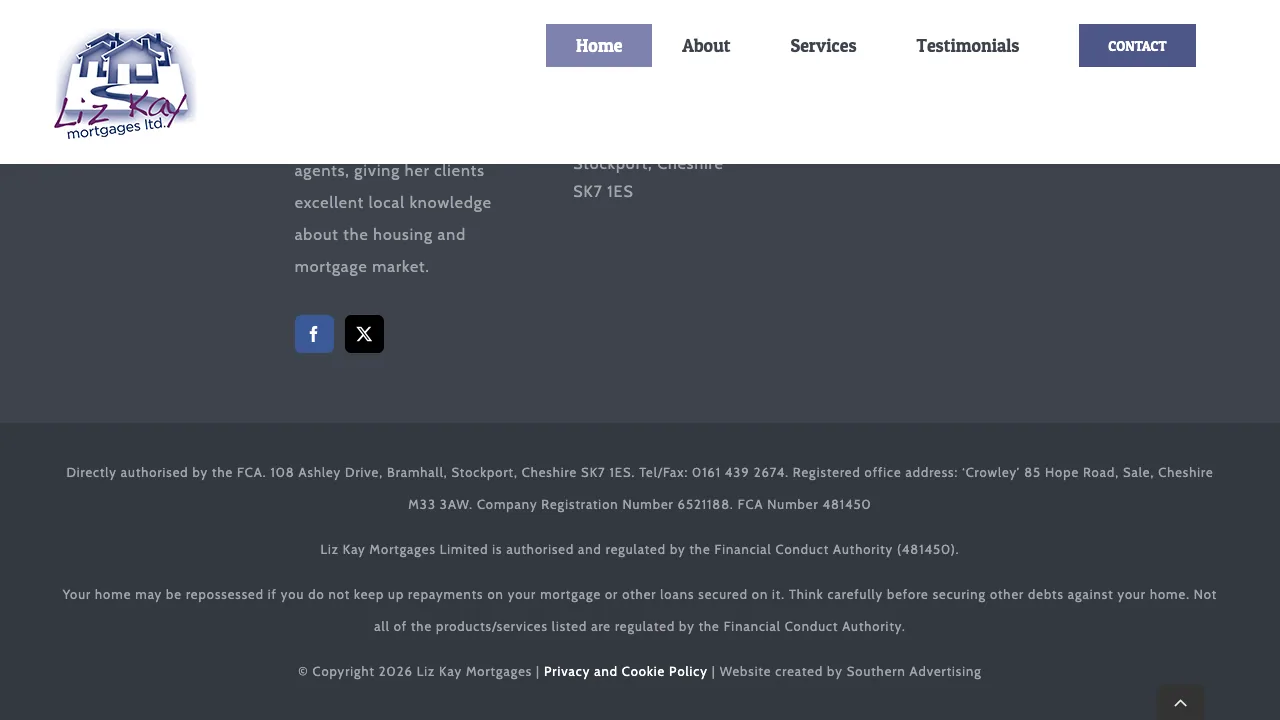Screen dimensions: 1280x720
Task: Open the X (Twitter) social link
Action: 364,334
